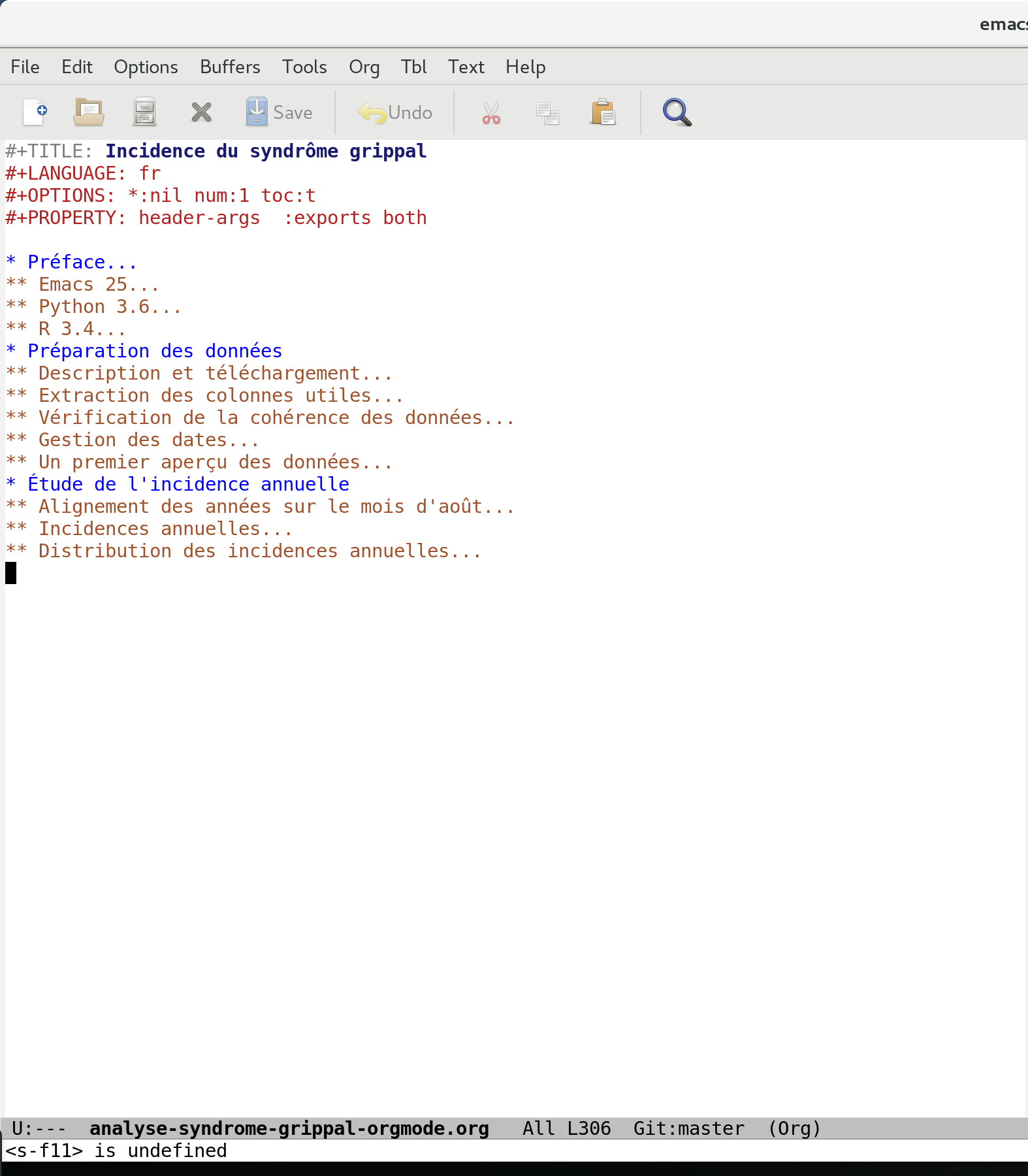Open the Org menu
The height and width of the screenshot is (1176, 1028).
(x=364, y=67)
